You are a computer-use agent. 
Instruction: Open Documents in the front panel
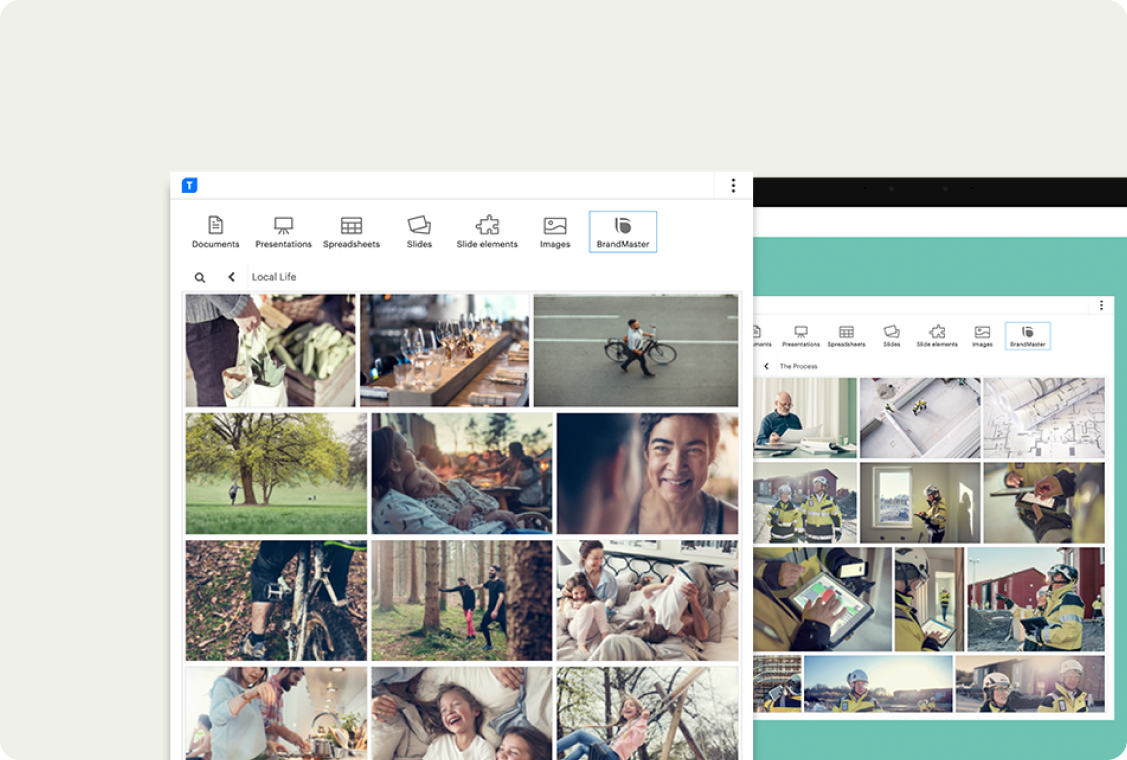[x=215, y=231]
